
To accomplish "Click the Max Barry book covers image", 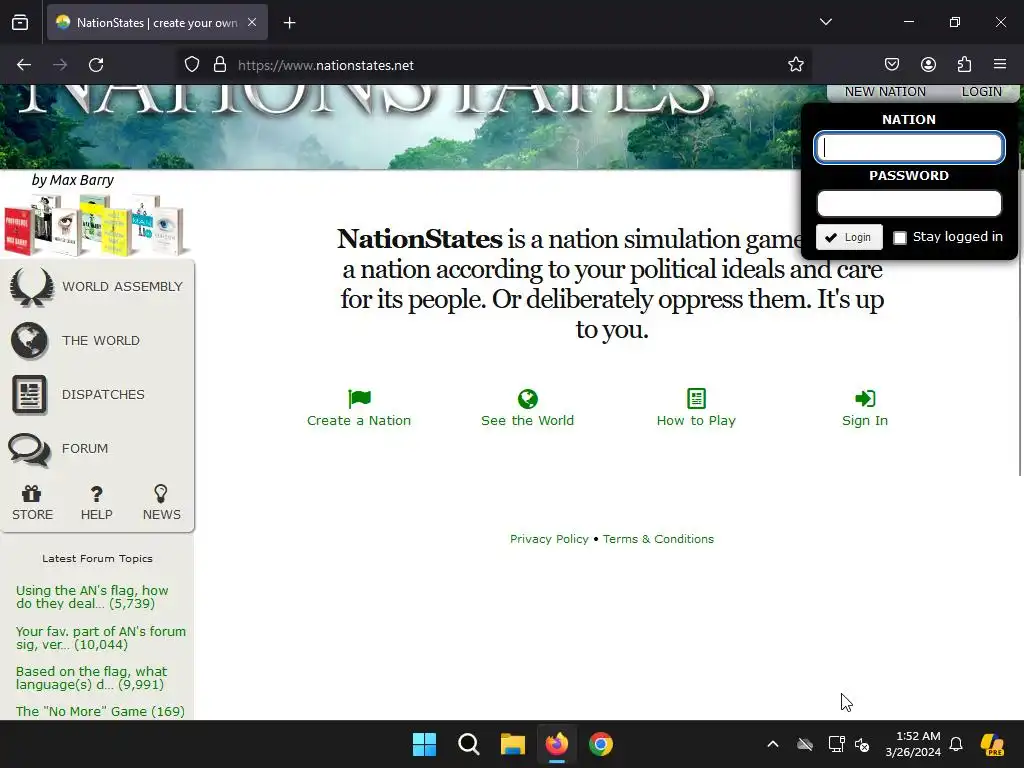I will tap(95, 225).
